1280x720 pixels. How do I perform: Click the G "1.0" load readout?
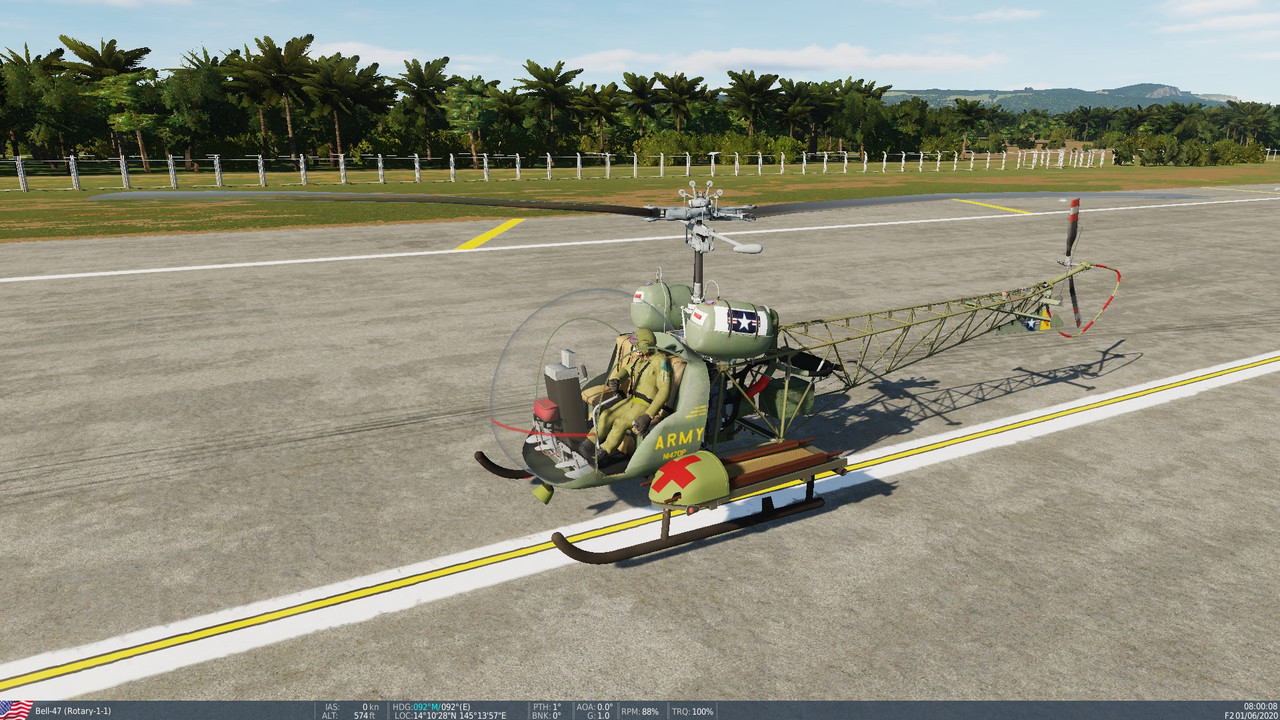603,715
